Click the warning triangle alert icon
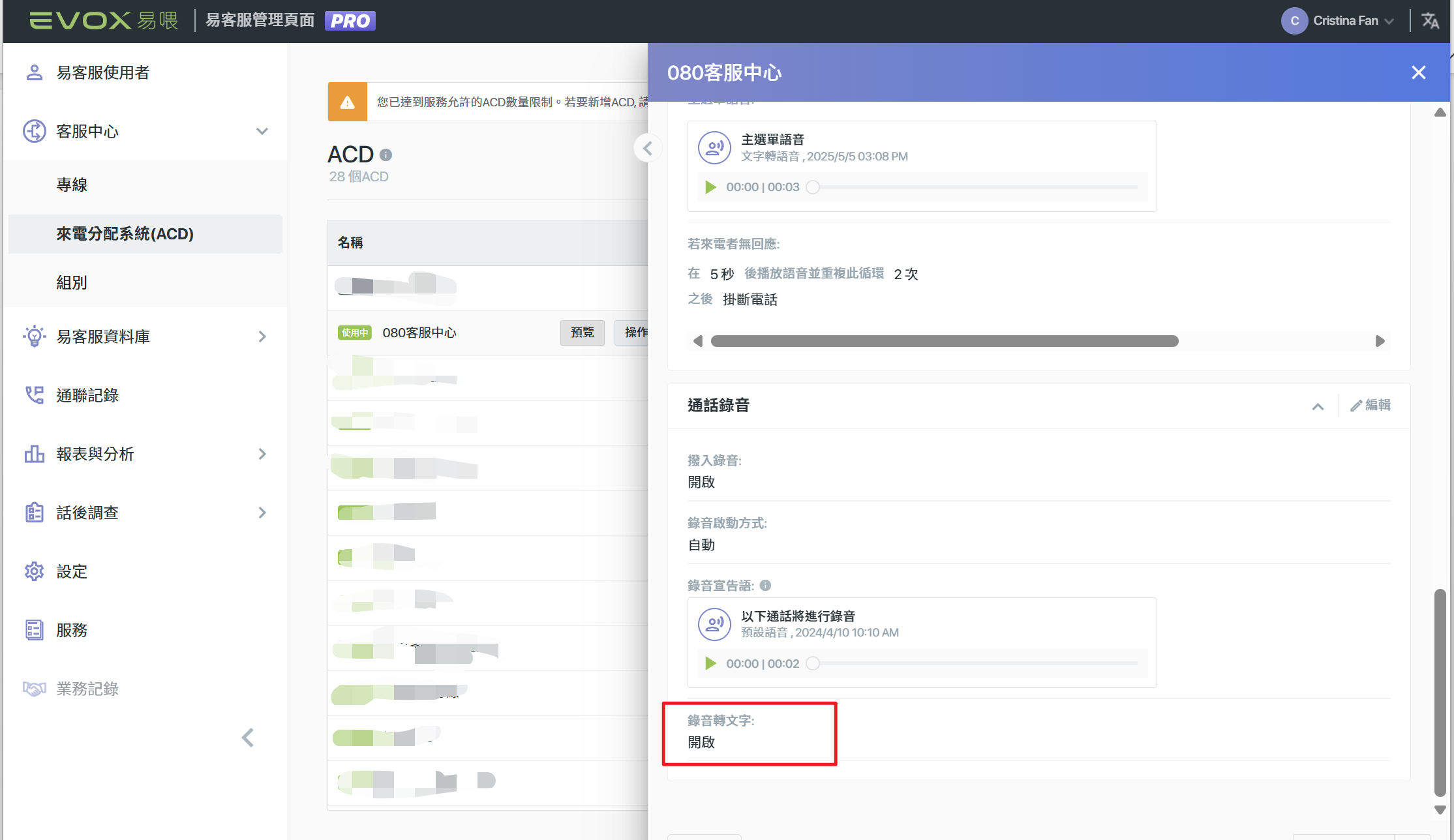The width and height of the screenshot is (1454, 840). click(348, 102)
